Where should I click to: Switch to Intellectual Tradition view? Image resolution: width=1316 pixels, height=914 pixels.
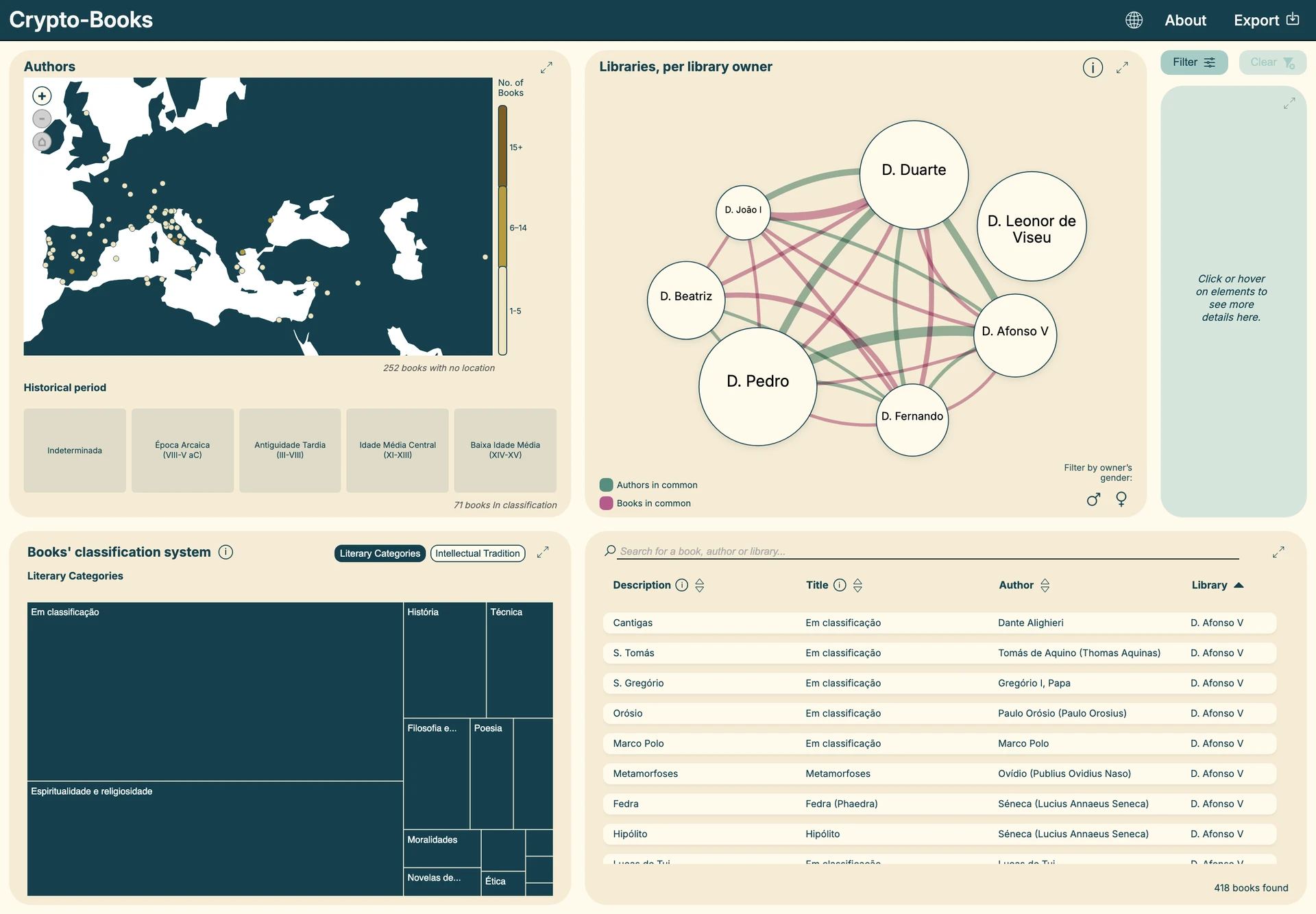[x=478, y=553]
